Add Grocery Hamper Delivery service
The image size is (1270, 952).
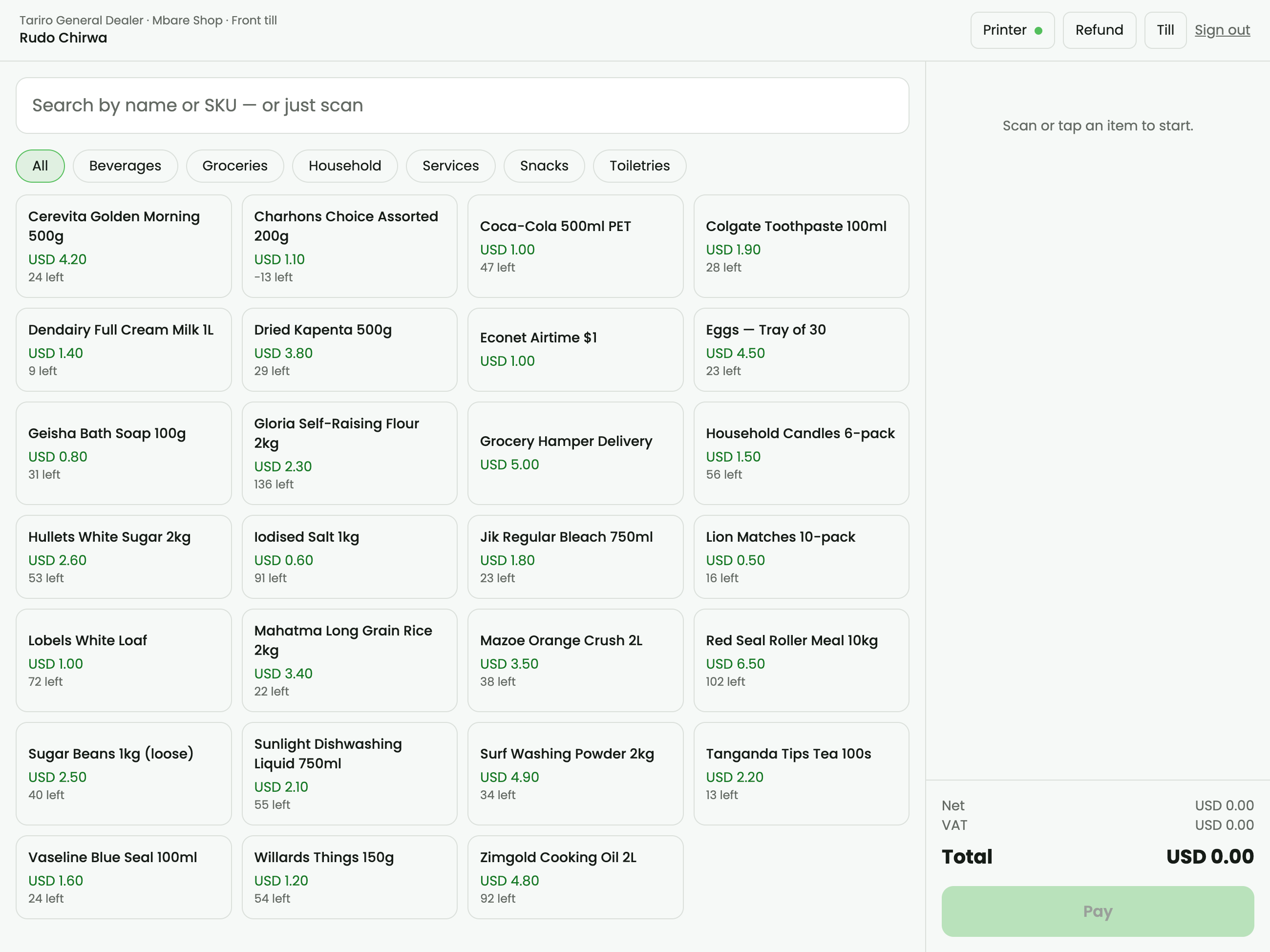pyautogui.click(x=575, y=454)
